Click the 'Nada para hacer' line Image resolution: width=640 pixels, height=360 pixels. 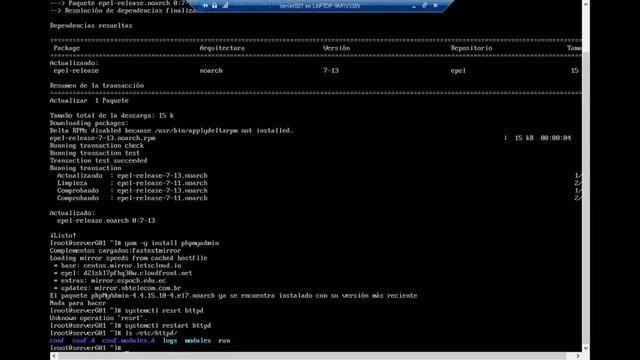[x=78, y=303]
